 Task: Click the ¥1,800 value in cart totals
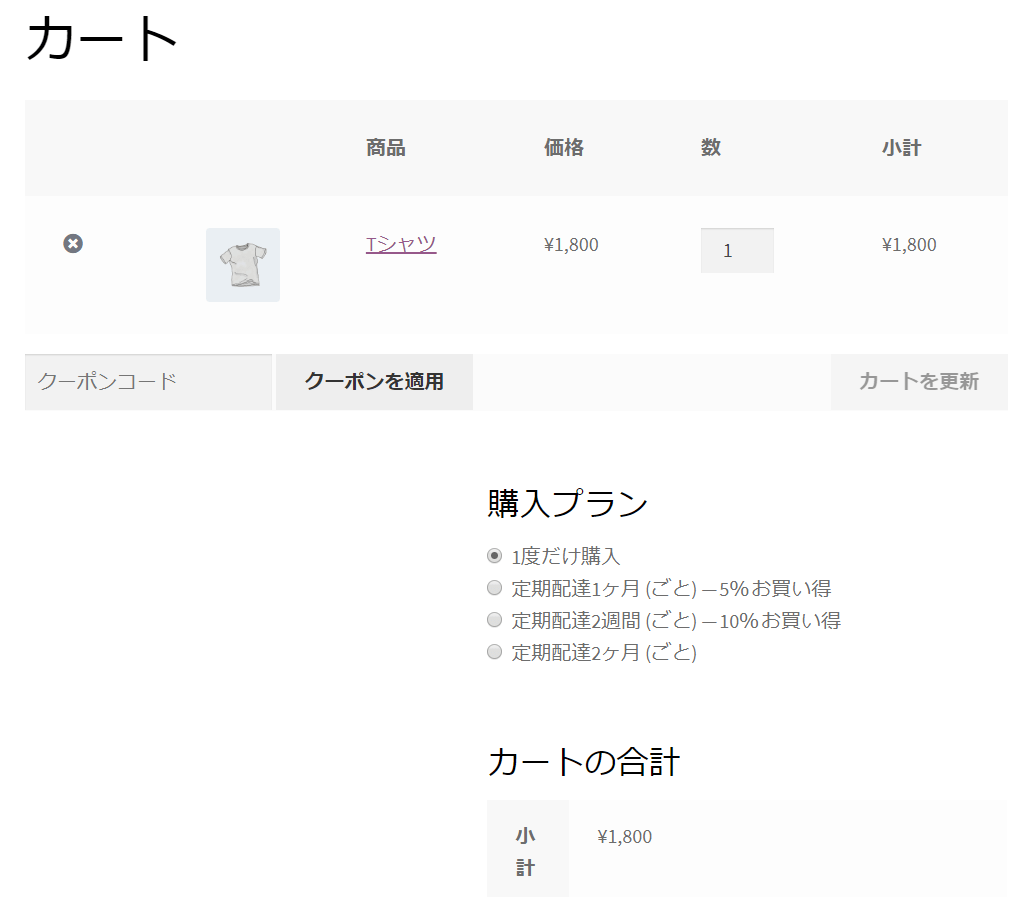(x=625, y=837)
